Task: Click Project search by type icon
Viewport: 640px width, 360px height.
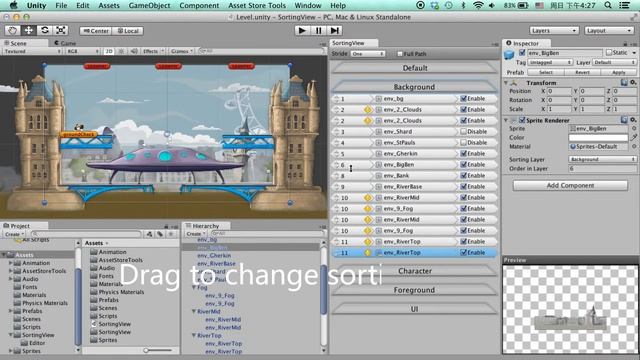Action: 149,234
